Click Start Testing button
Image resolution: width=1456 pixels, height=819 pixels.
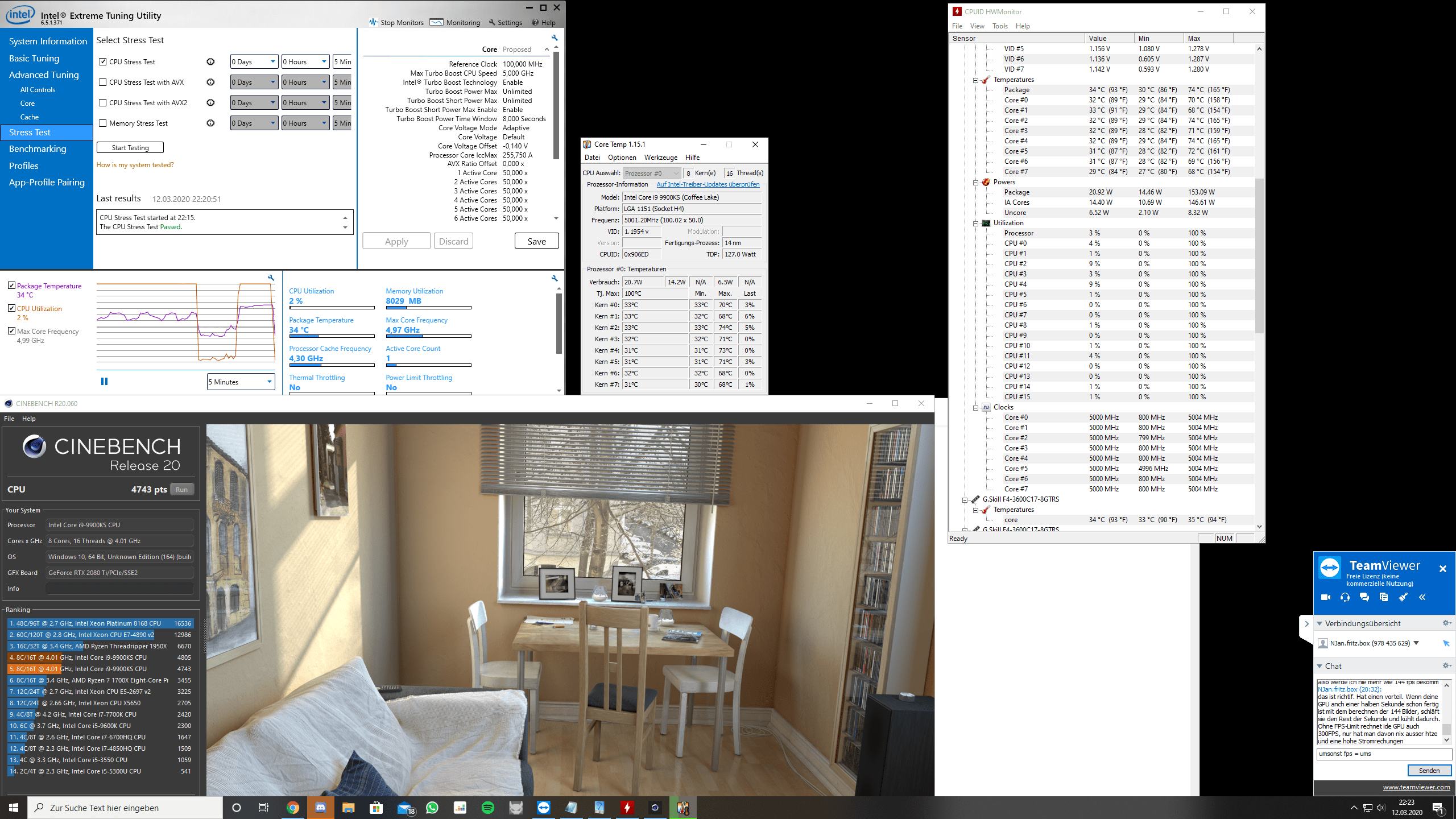coord(130,148)
